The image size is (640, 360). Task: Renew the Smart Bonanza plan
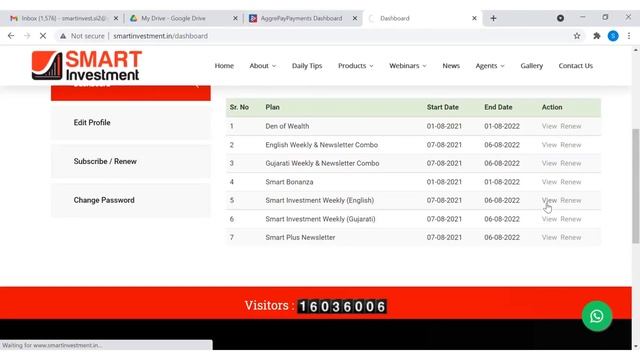[x=571, y=182]
